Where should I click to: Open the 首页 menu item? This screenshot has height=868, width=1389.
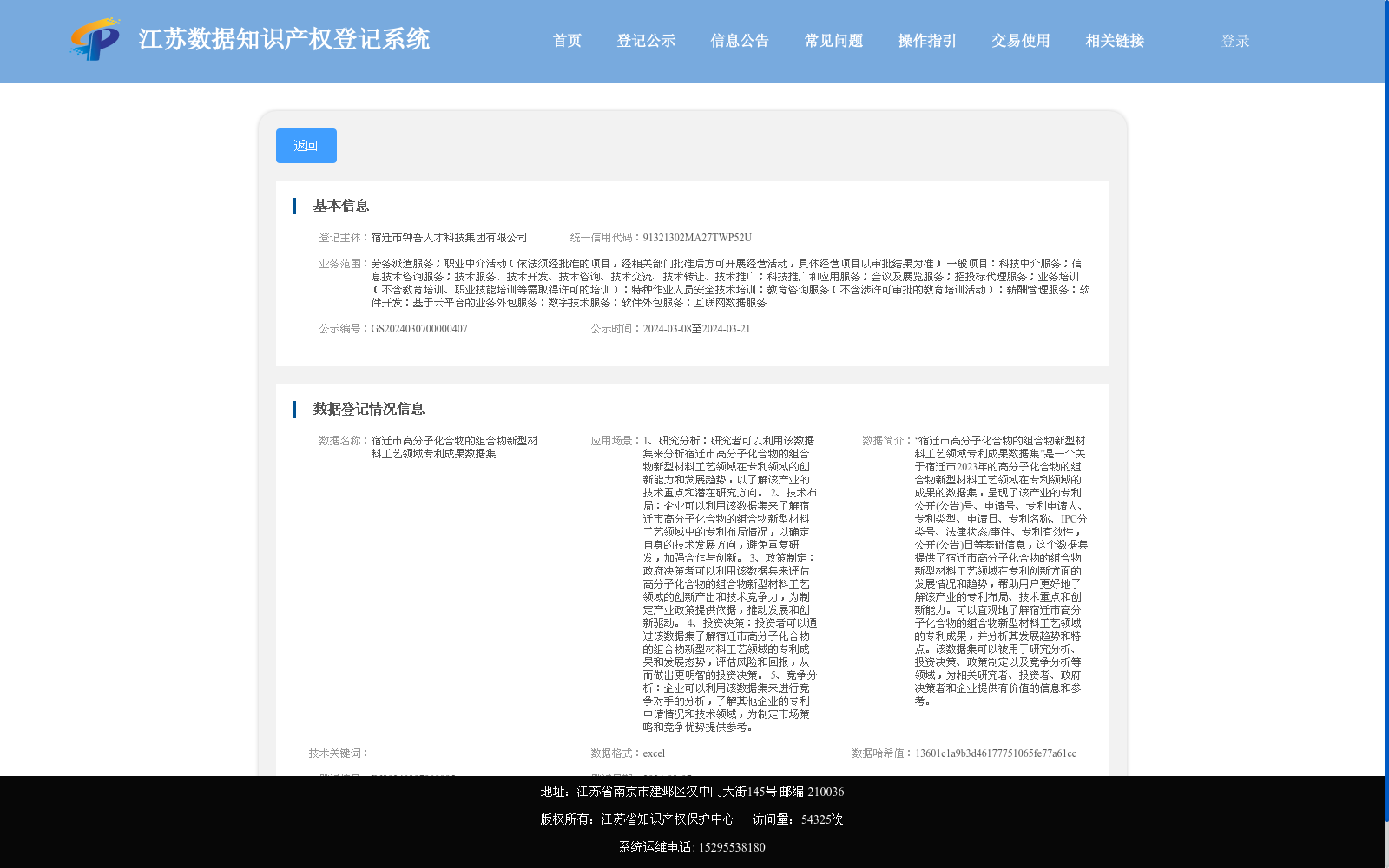point(567,41)
